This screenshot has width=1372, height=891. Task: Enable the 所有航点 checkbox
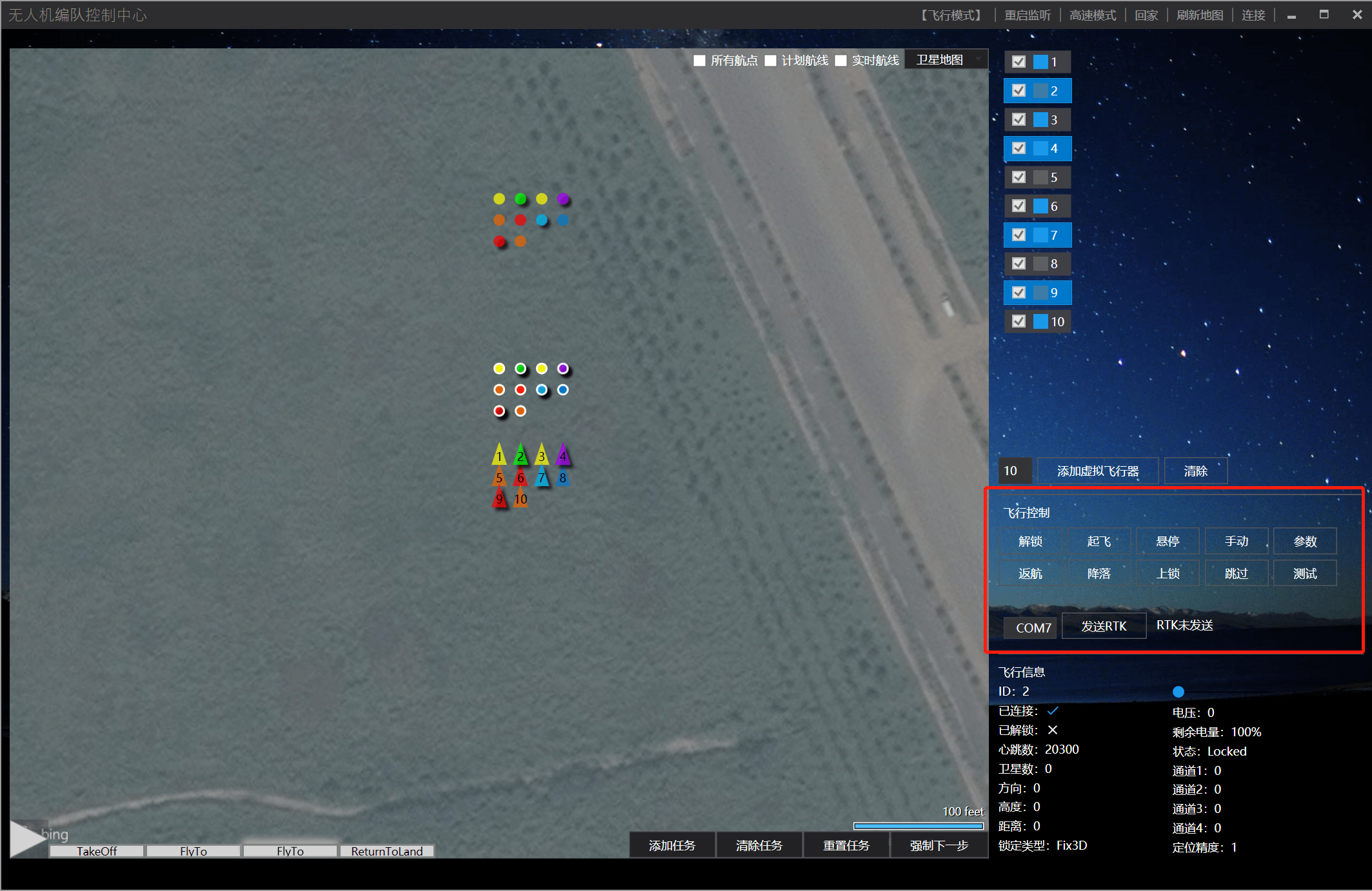(699, 61)
